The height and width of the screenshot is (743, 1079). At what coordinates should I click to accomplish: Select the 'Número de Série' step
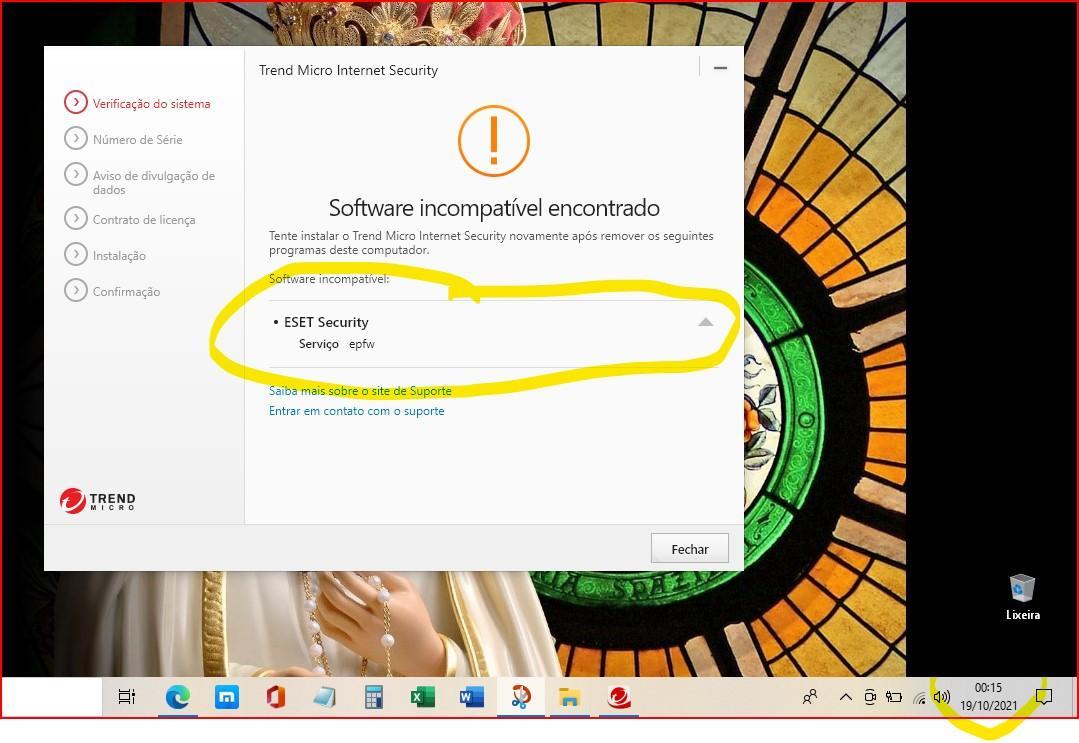click(138, 140)
